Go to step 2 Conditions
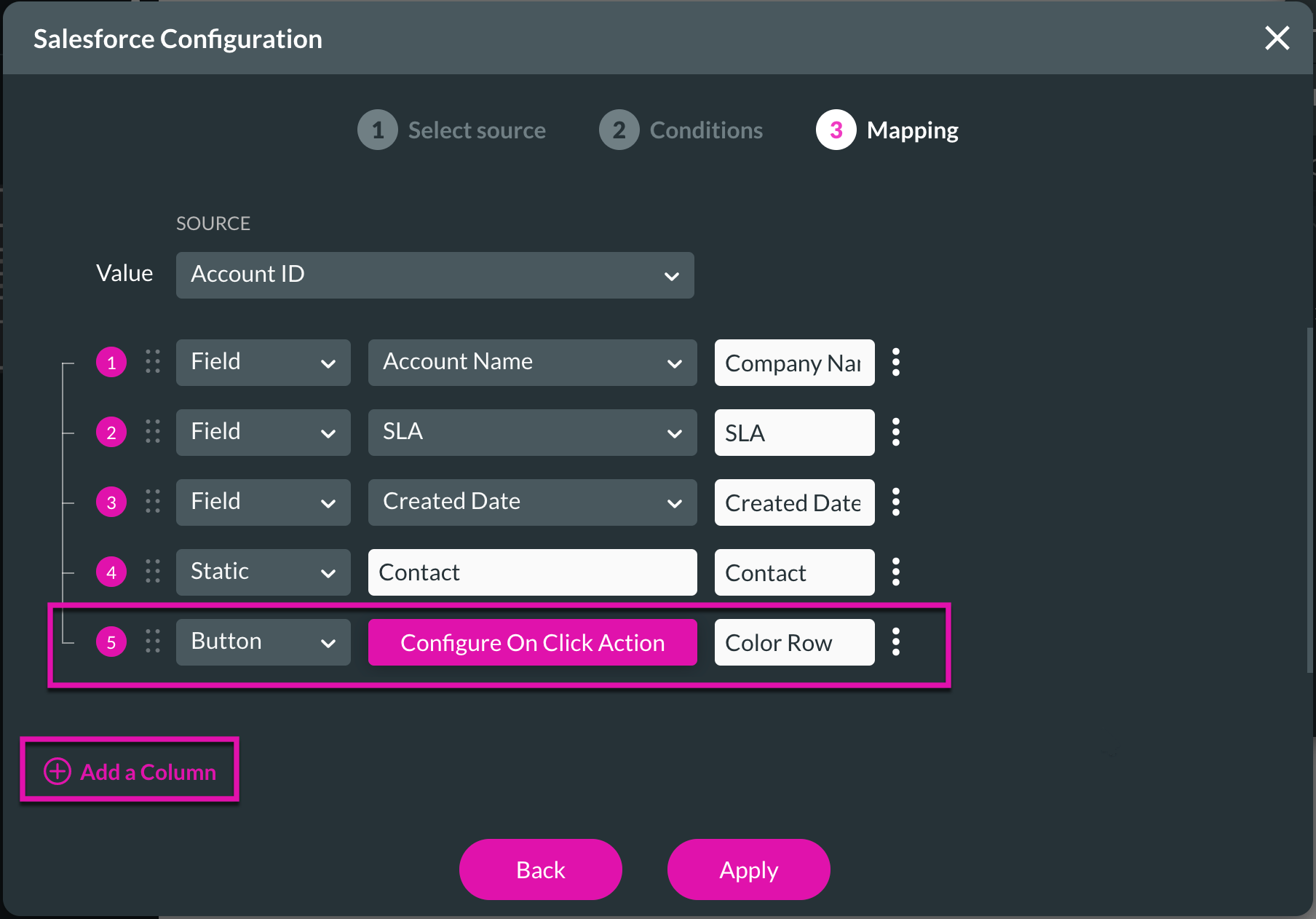The width and height of the screenshot is (1316, 919). pos(681,130)
